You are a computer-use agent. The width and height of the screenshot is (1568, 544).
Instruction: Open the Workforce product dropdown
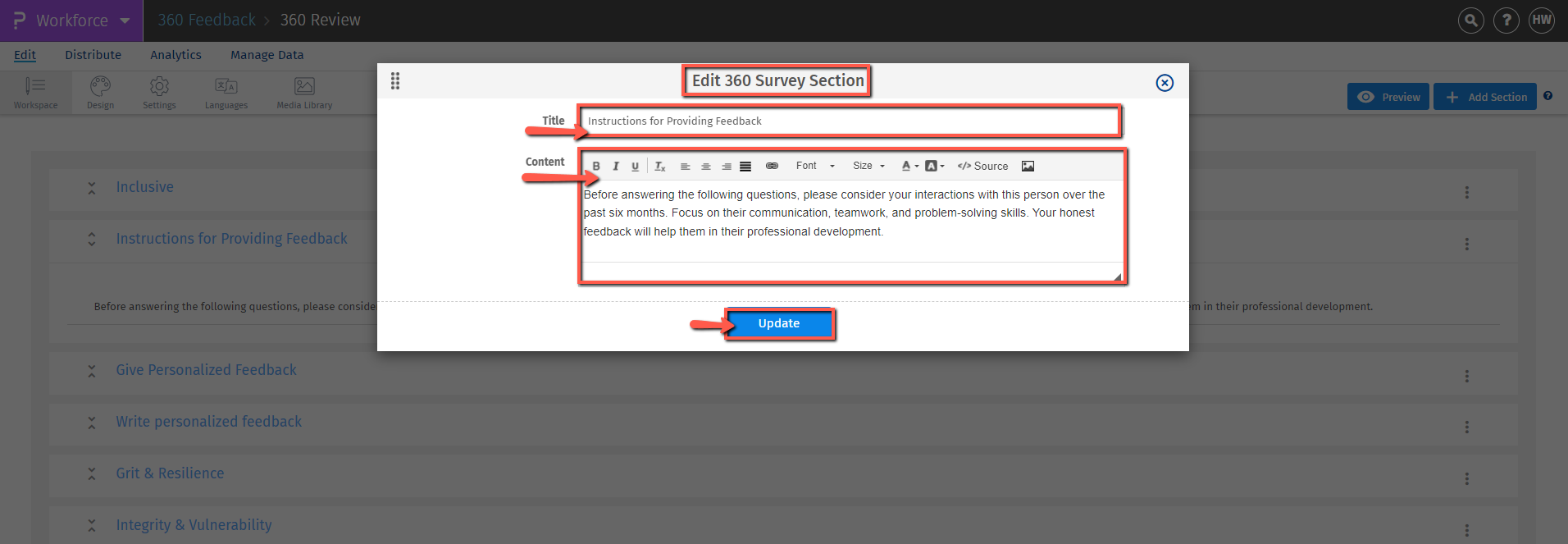[71, 21]
